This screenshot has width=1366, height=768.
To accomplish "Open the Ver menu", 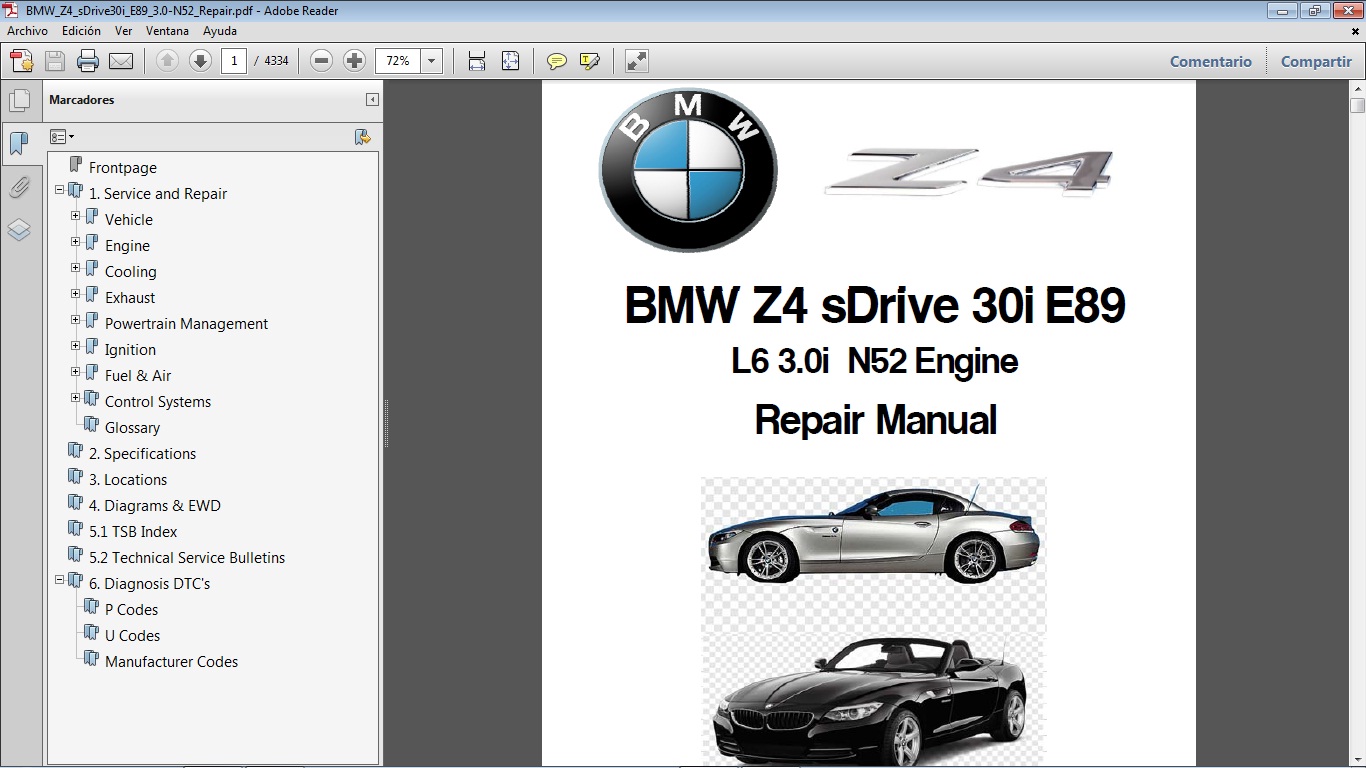I will (123, 31).
